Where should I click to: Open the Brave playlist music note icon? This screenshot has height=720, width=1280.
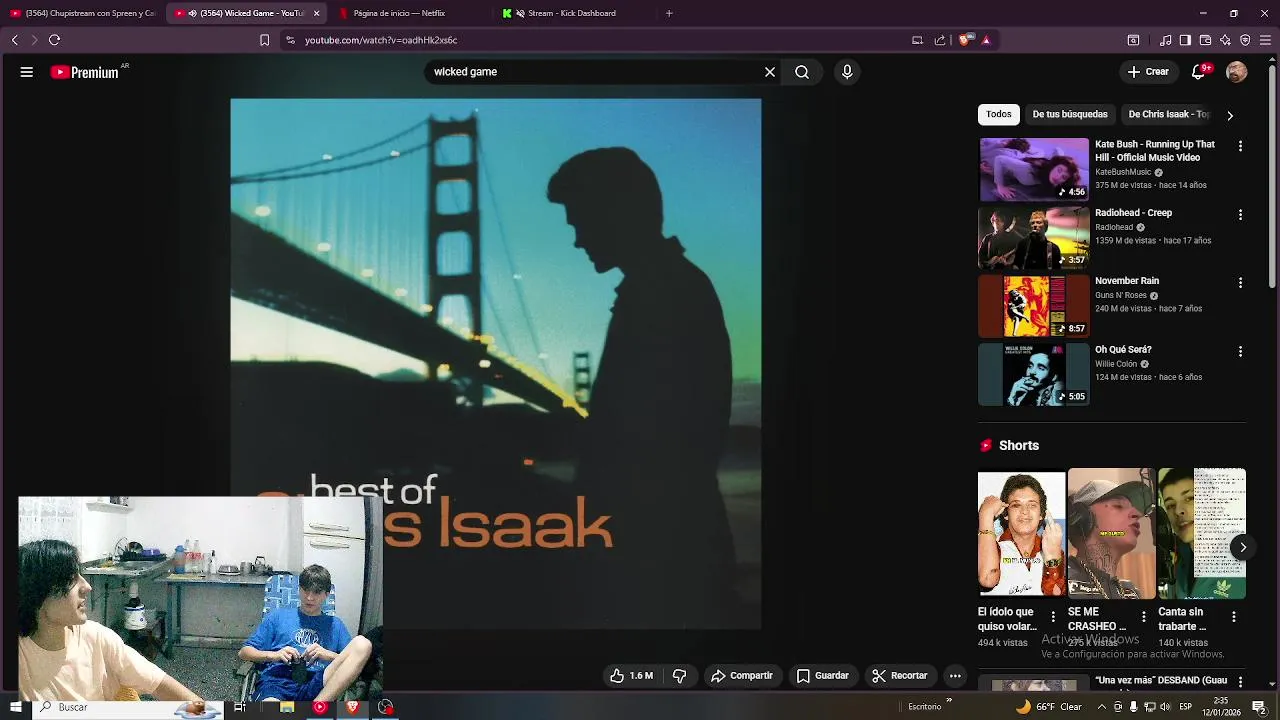(x=1165, y=40)
